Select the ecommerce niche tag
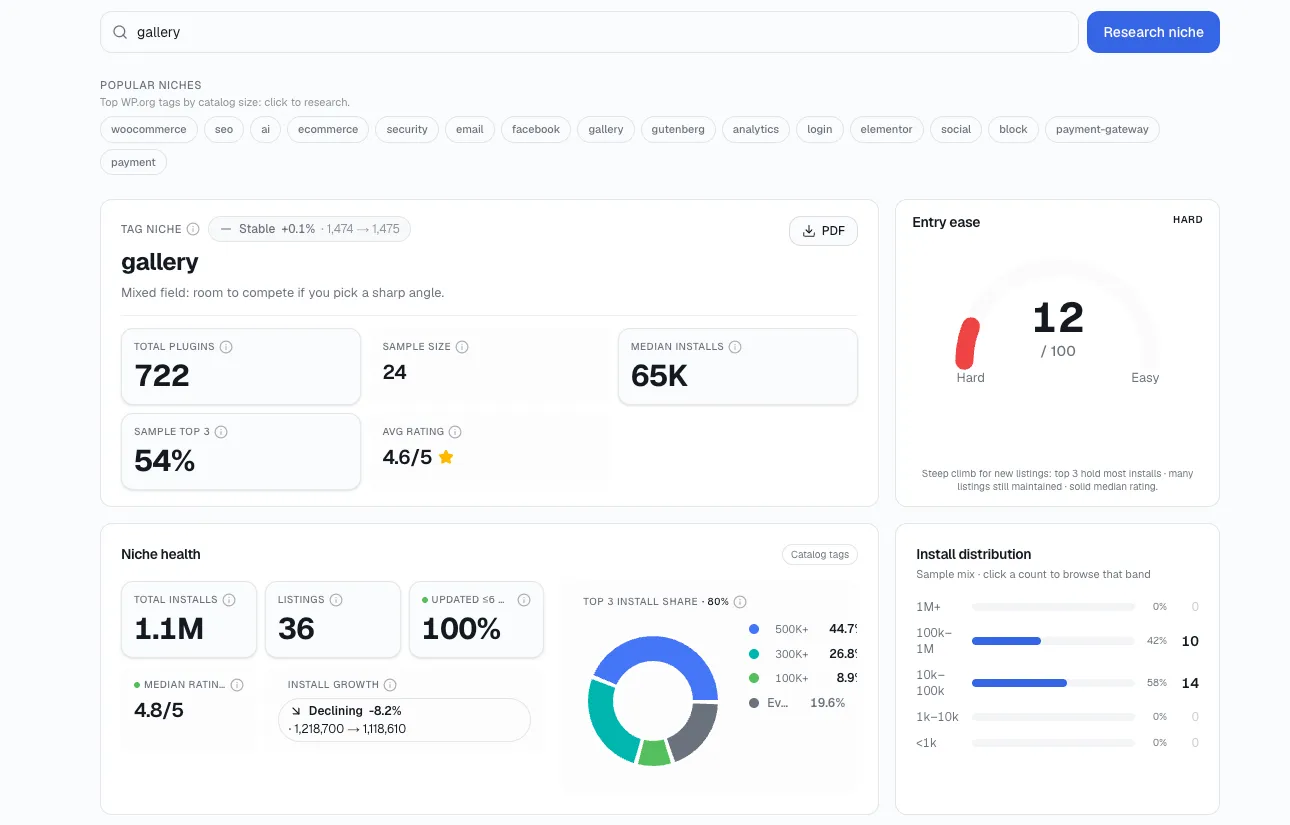 [328, 129]
